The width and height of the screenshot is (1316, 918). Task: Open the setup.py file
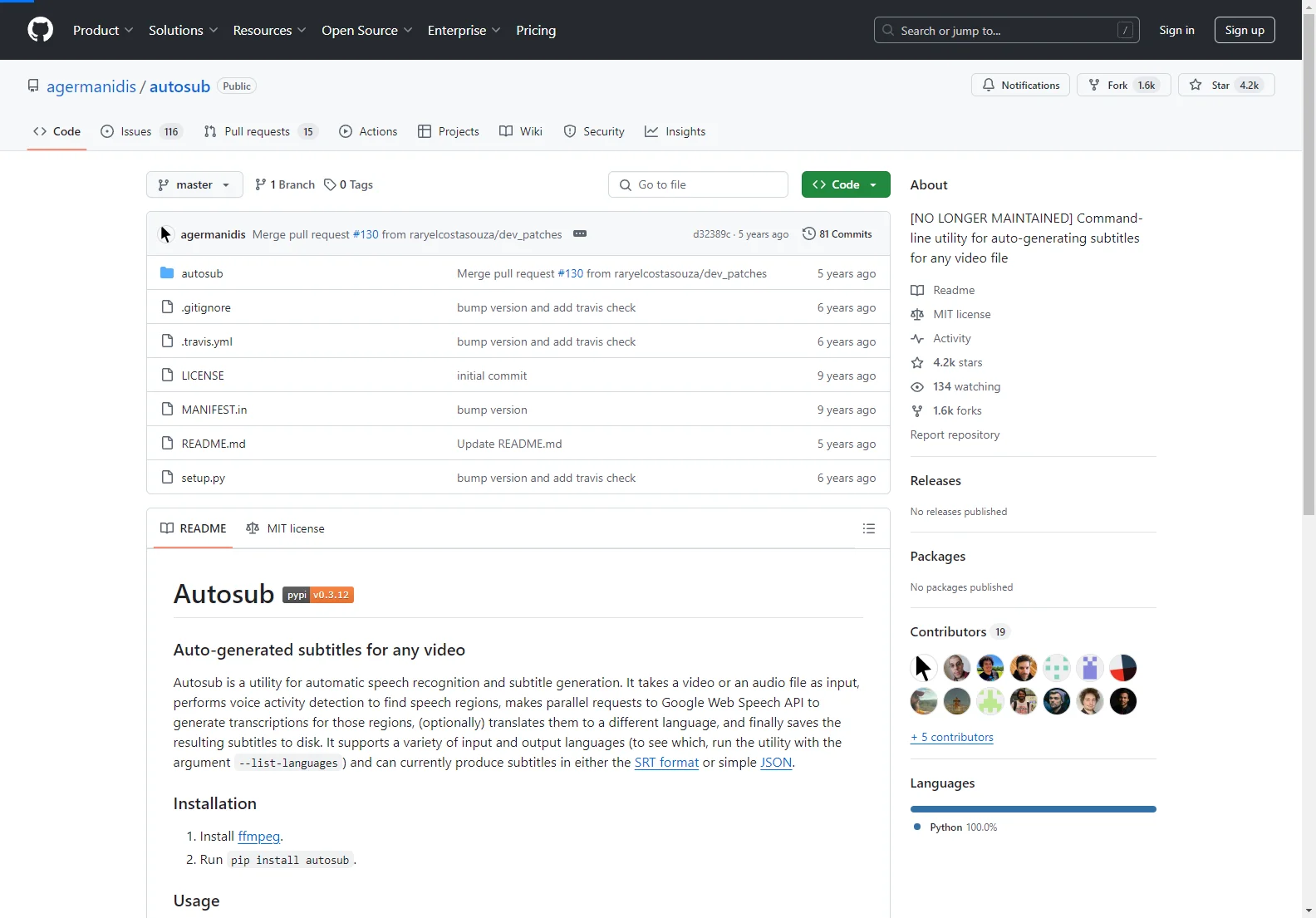(x=204, y=478)
